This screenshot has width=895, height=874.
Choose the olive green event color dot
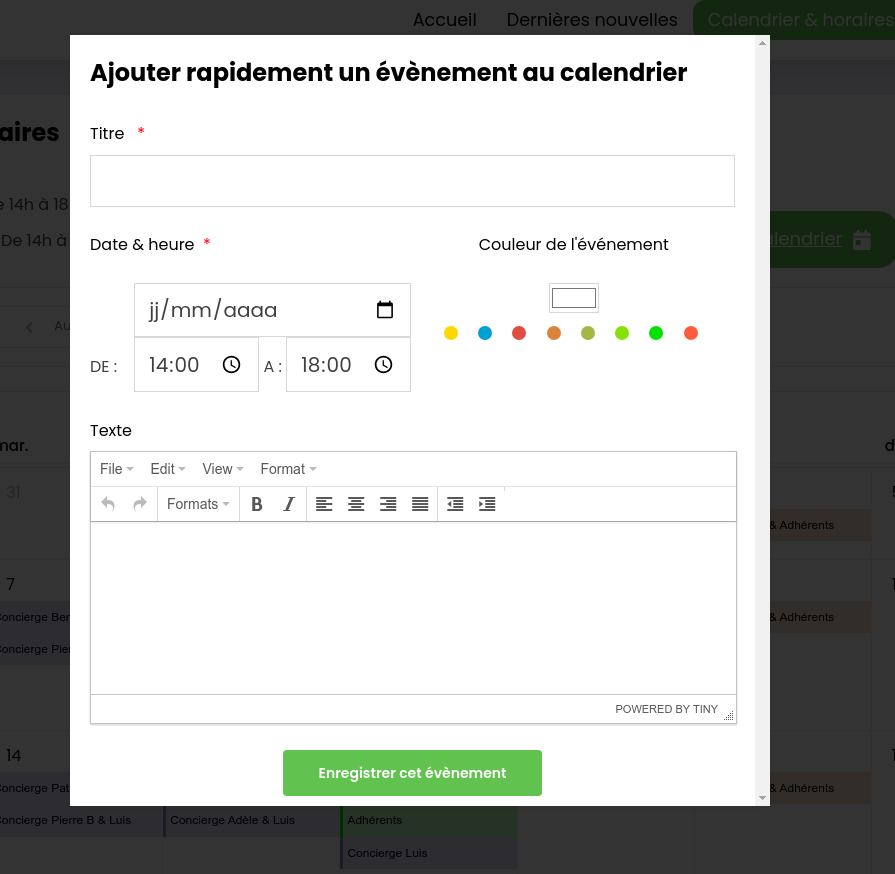point(588,333)
